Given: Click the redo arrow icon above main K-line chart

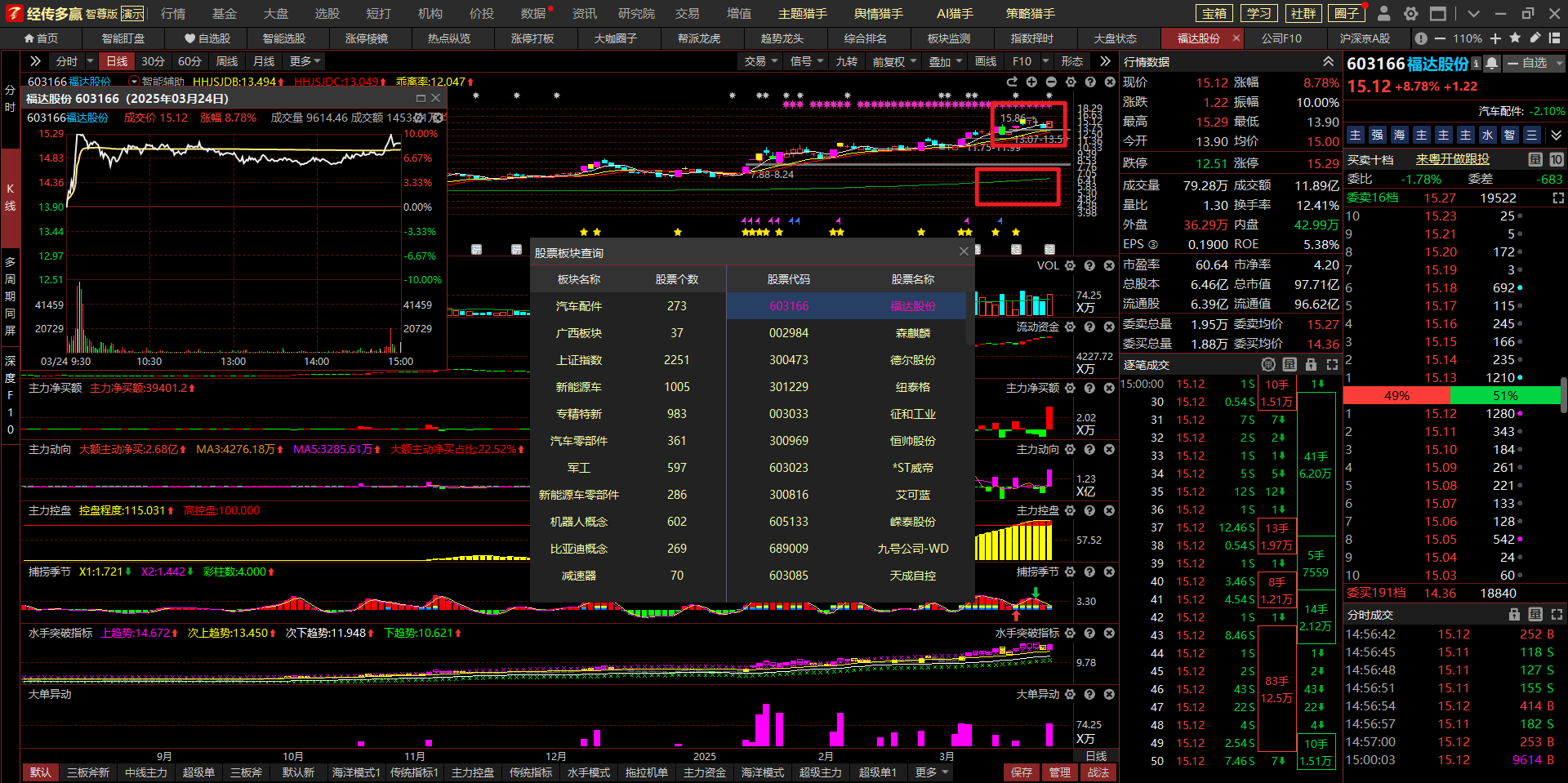Looking at the screenshot, I should click(1012, 82).
